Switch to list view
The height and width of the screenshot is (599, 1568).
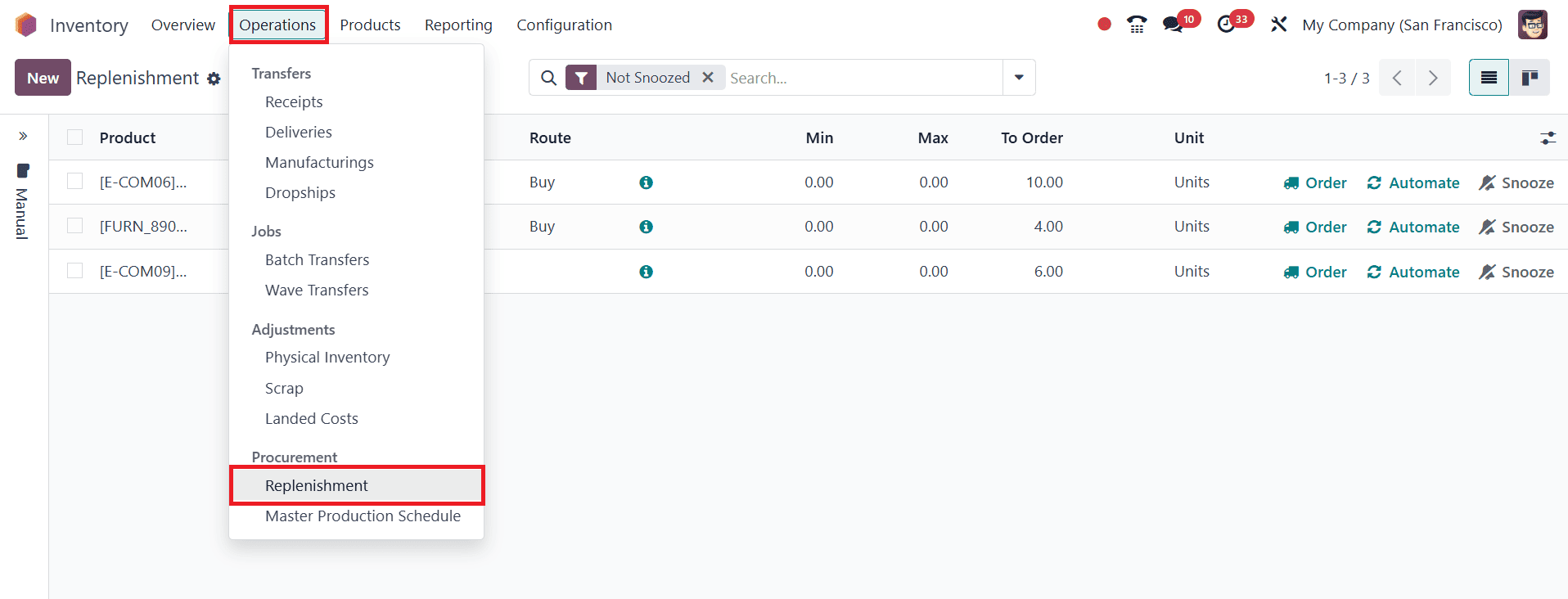tap(1489, 78)
